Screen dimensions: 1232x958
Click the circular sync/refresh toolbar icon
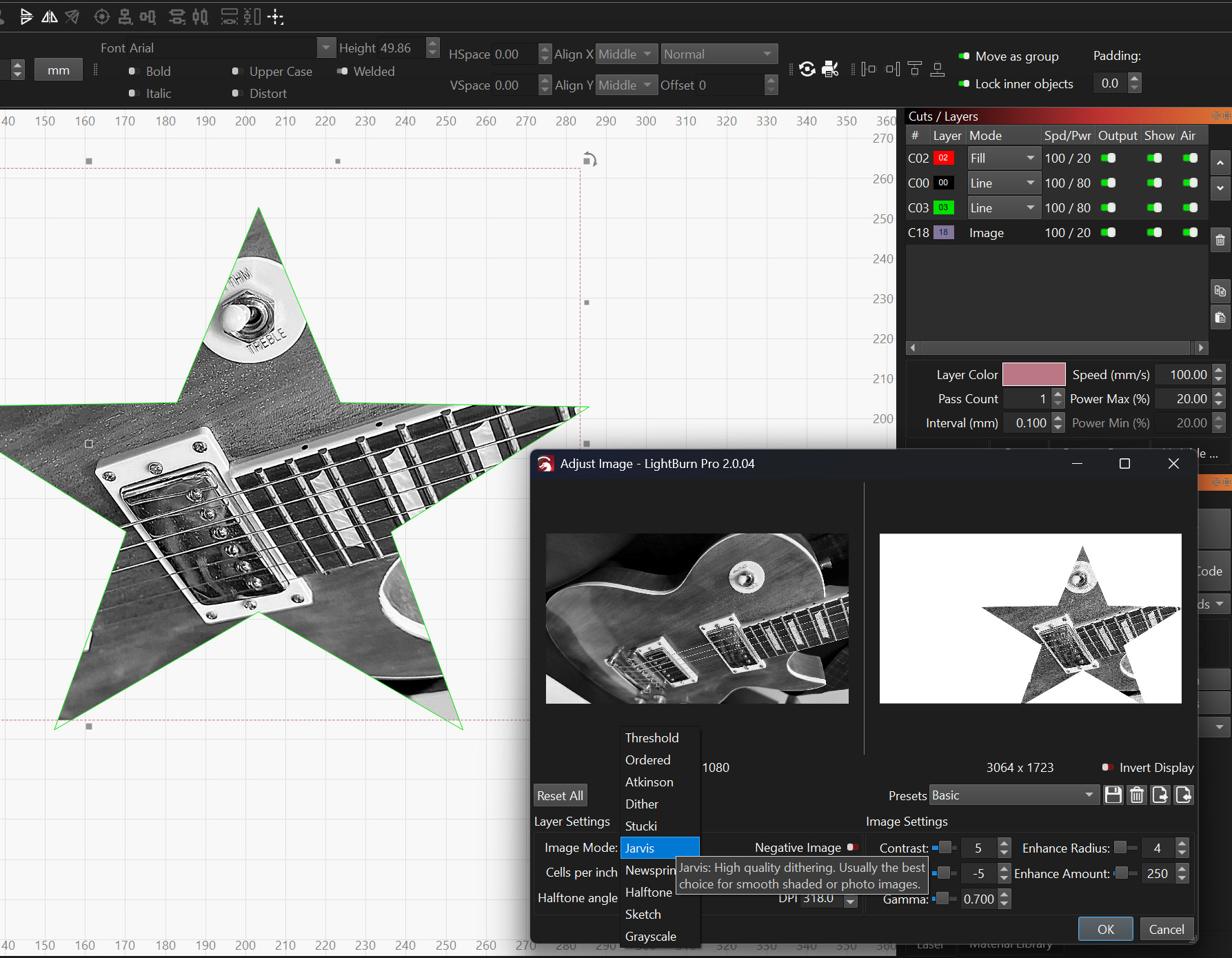(807, 69)
